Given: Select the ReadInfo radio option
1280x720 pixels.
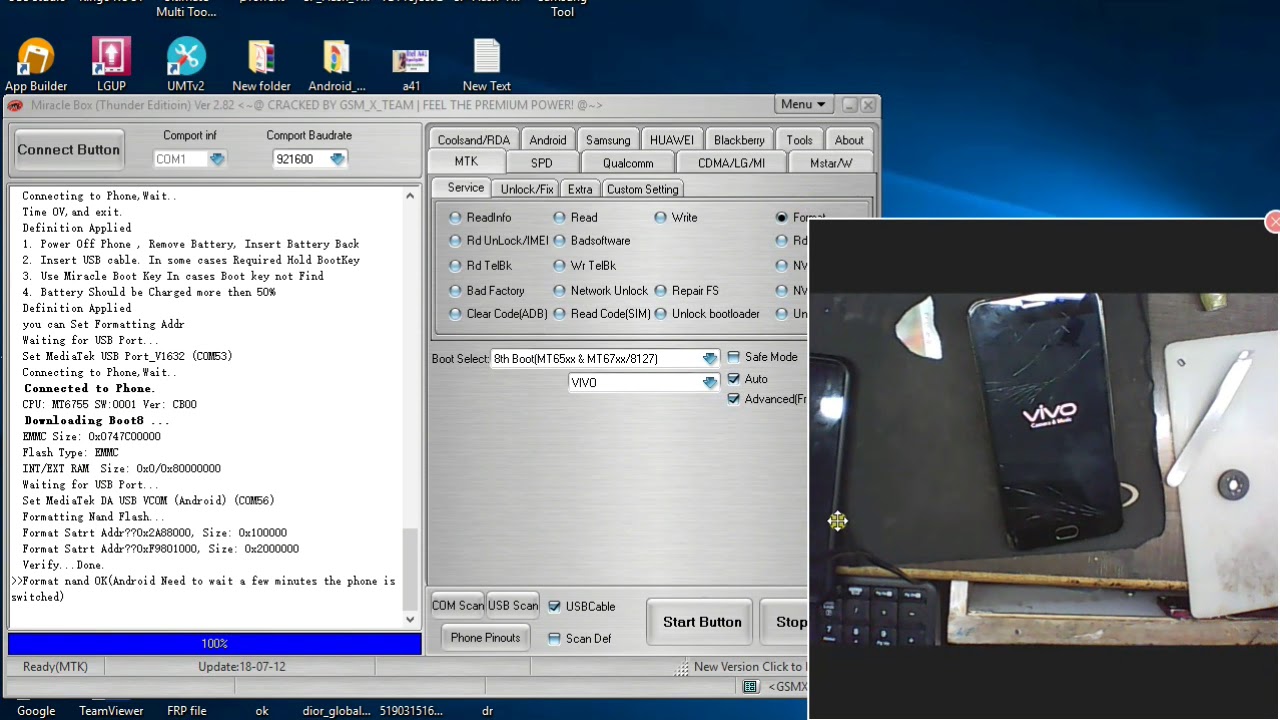Looking at the screenshot, I should (481, 217).
